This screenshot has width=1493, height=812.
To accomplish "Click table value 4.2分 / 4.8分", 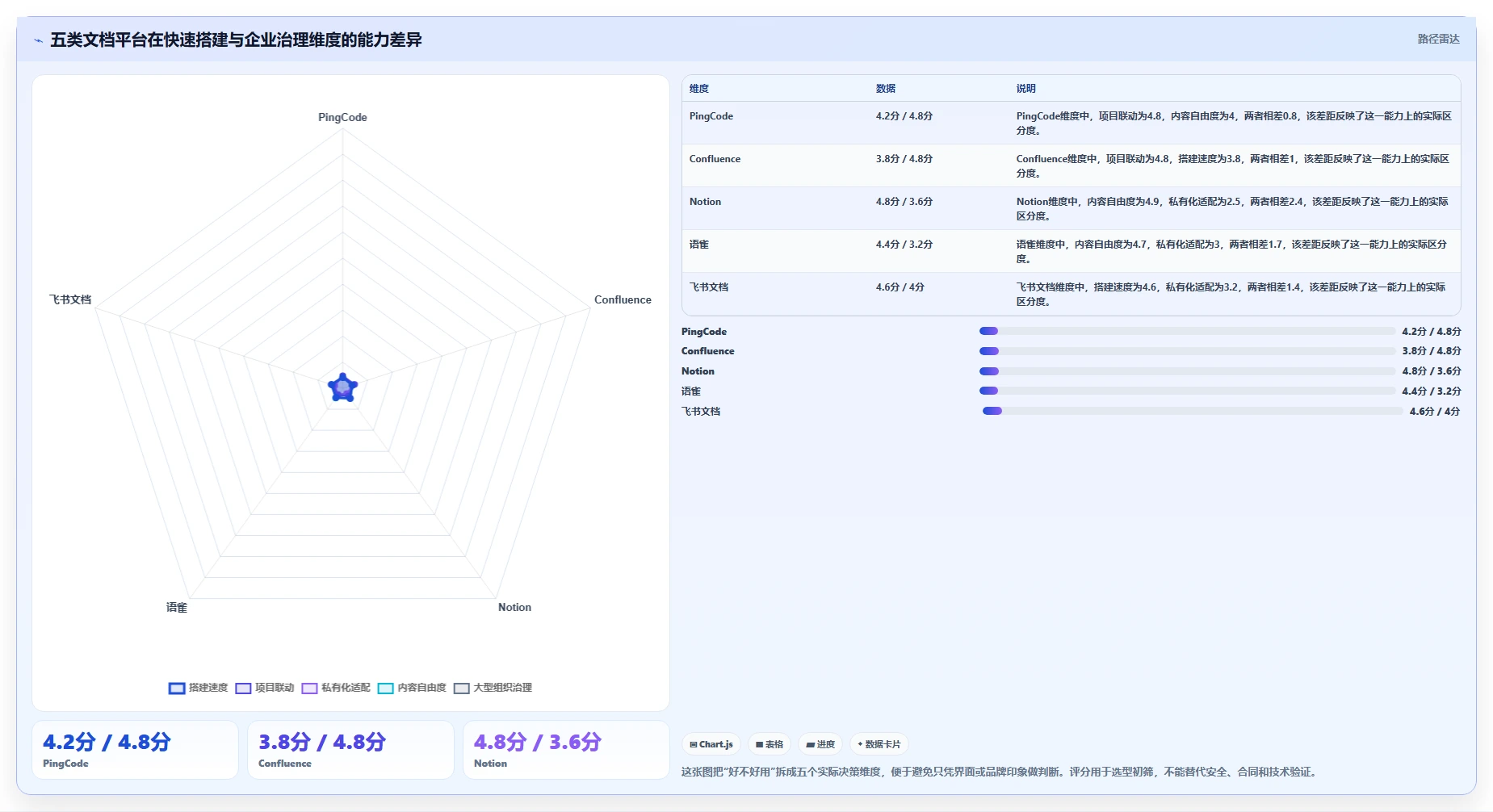I will [904, 116].
